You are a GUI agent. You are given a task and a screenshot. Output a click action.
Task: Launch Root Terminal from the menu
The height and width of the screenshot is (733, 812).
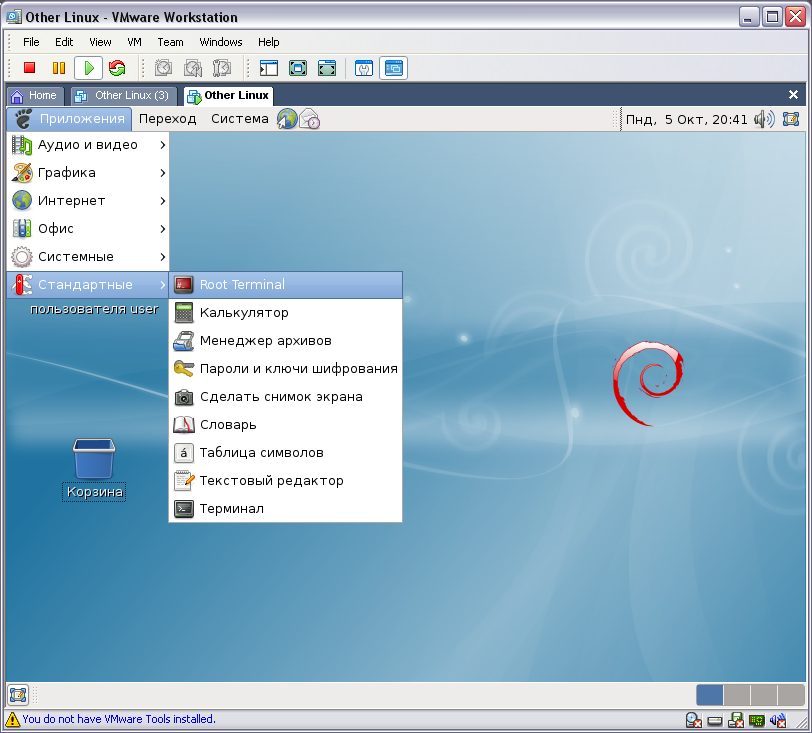[286, 285]
